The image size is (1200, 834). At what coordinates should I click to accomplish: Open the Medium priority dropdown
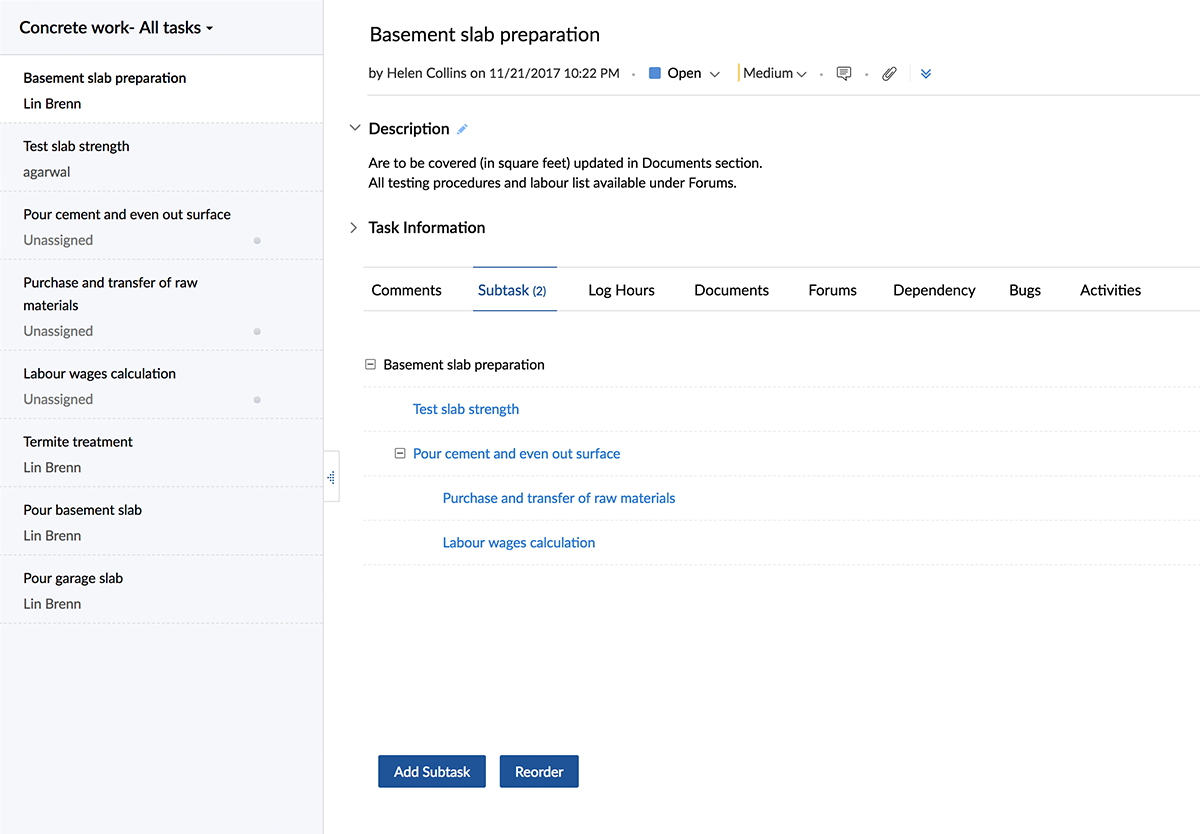[x=775, y=73]
